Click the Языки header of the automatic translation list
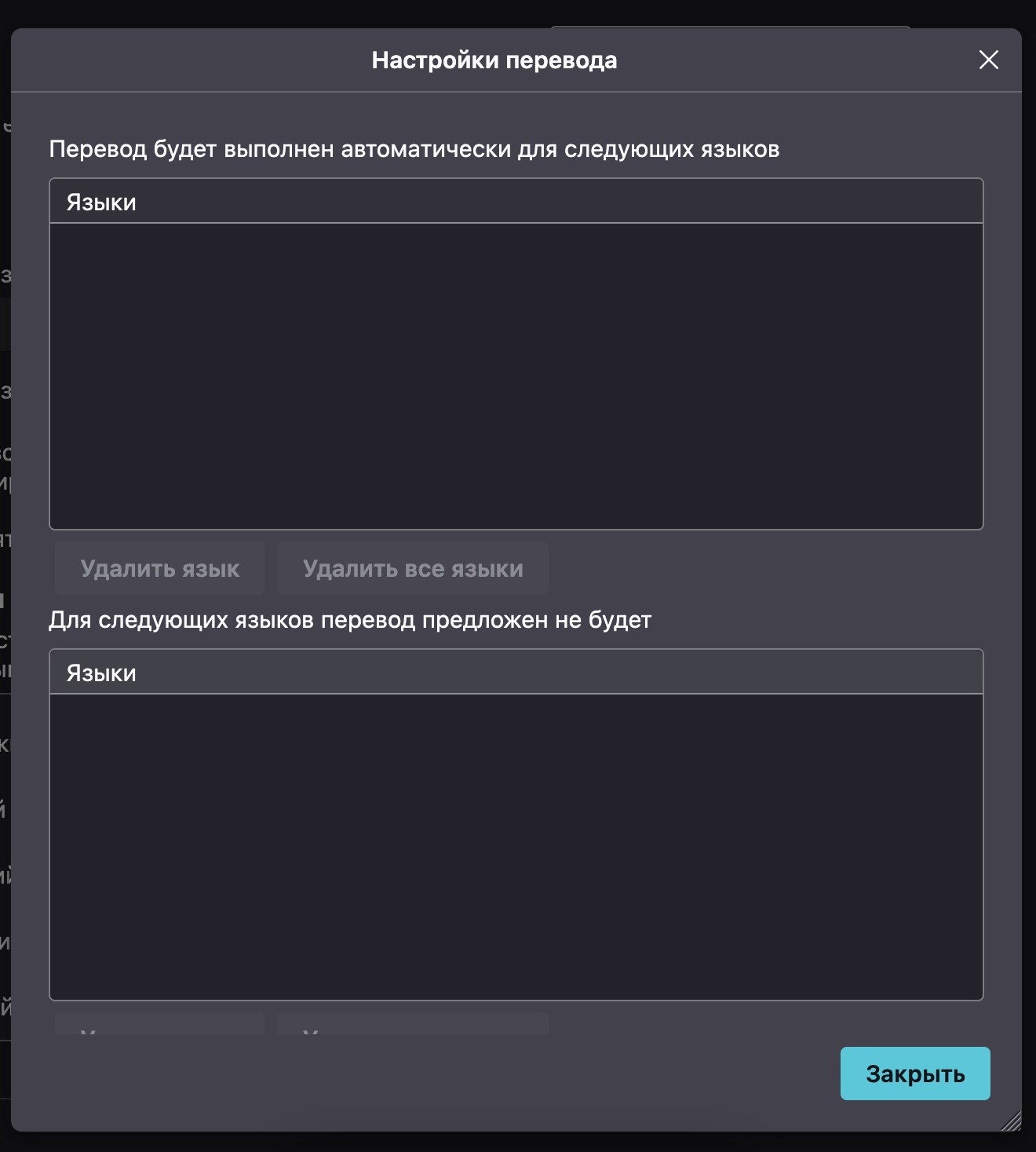This screenshot has width=1036, height=1152. (x=516, y=202)
